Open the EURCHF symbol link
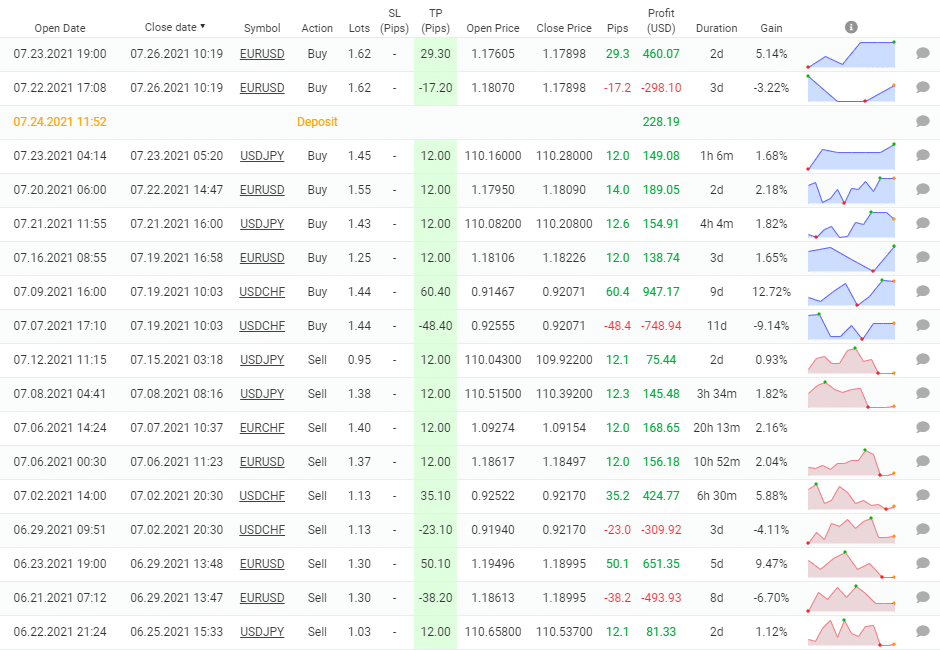The image size is (940, 650). click(x=262, y=427)
